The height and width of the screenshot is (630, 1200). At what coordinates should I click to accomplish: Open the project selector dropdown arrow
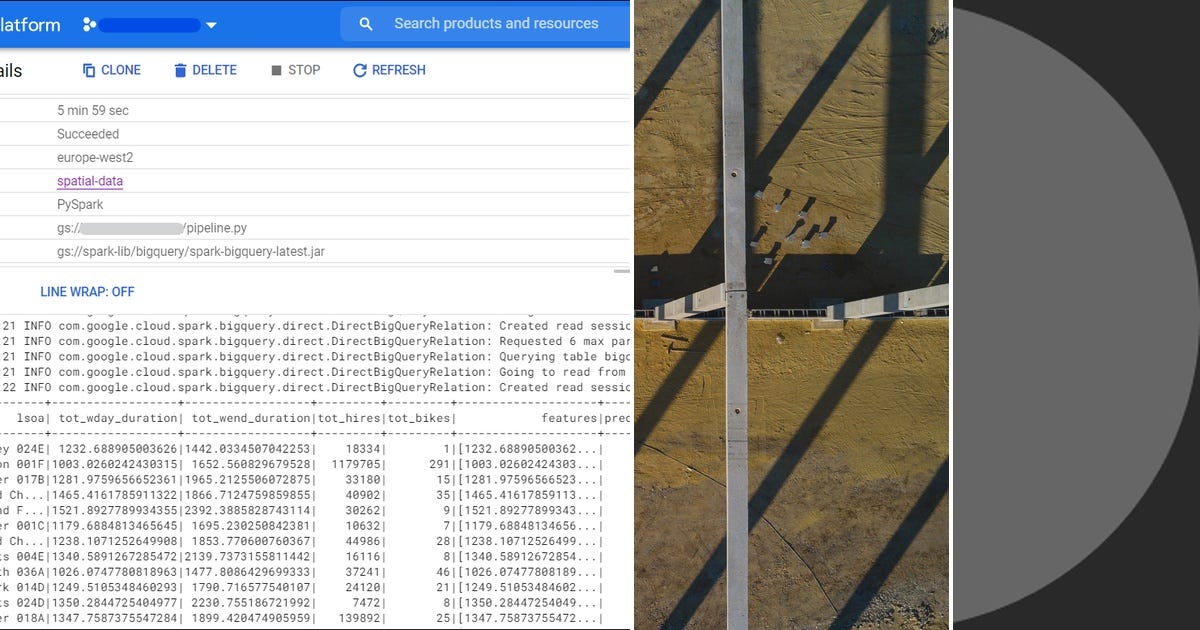click(211, 23)
